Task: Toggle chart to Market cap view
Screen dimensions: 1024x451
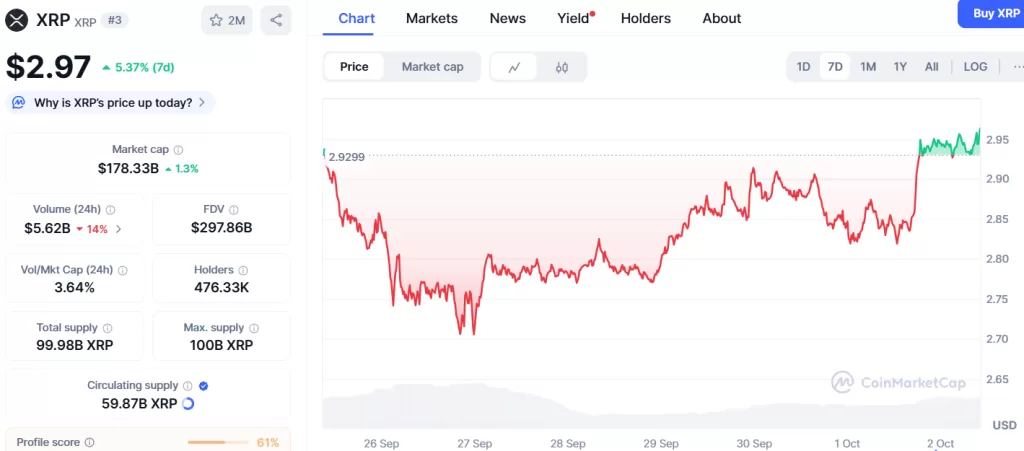Action: tap(432, 67)
